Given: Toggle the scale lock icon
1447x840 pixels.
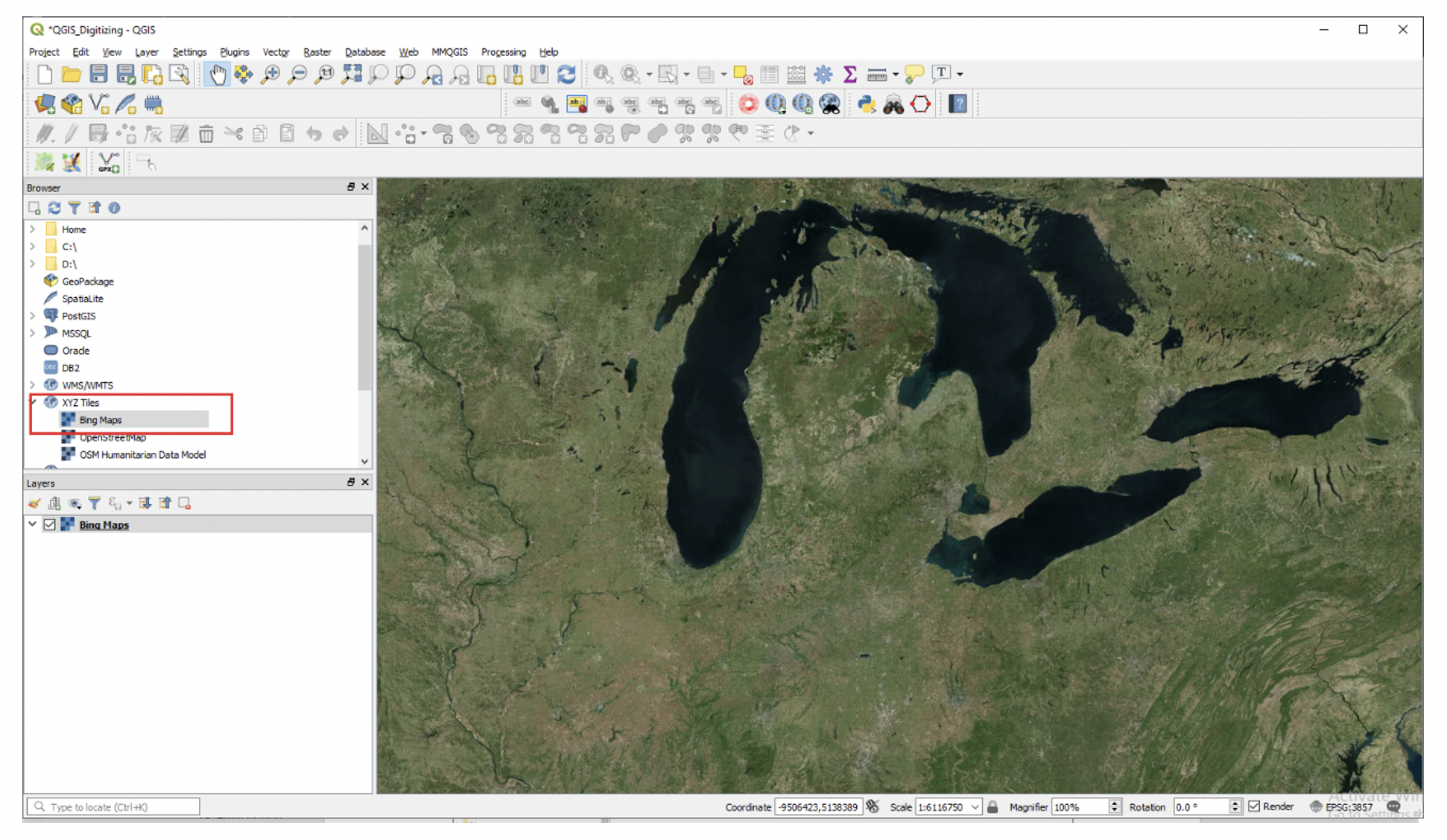Looking at the screenshot, I should tap(992, 806).
